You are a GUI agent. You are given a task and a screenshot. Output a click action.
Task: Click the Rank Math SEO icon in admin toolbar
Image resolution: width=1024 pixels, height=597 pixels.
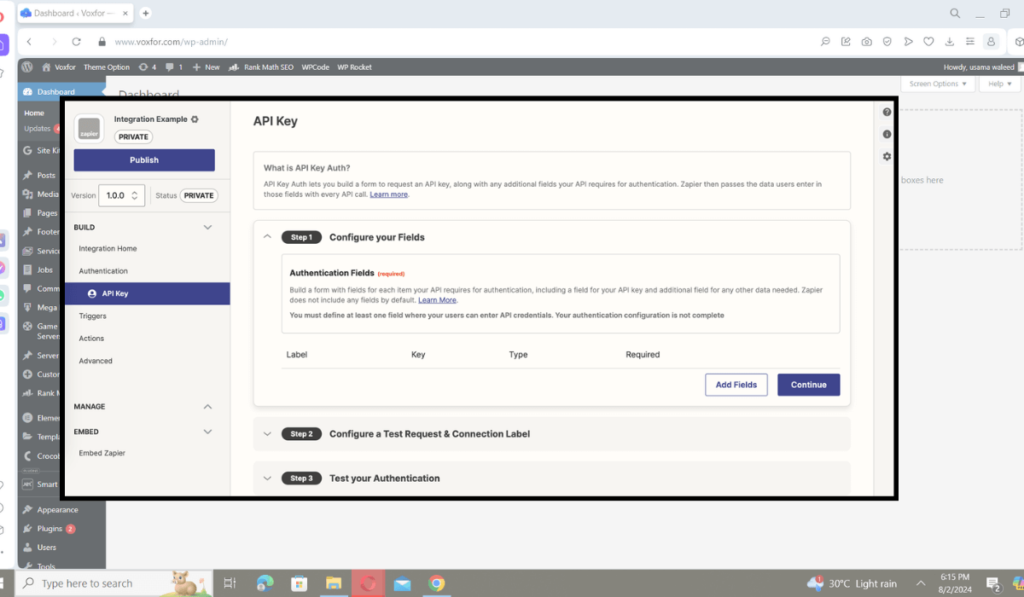(233, 67)
